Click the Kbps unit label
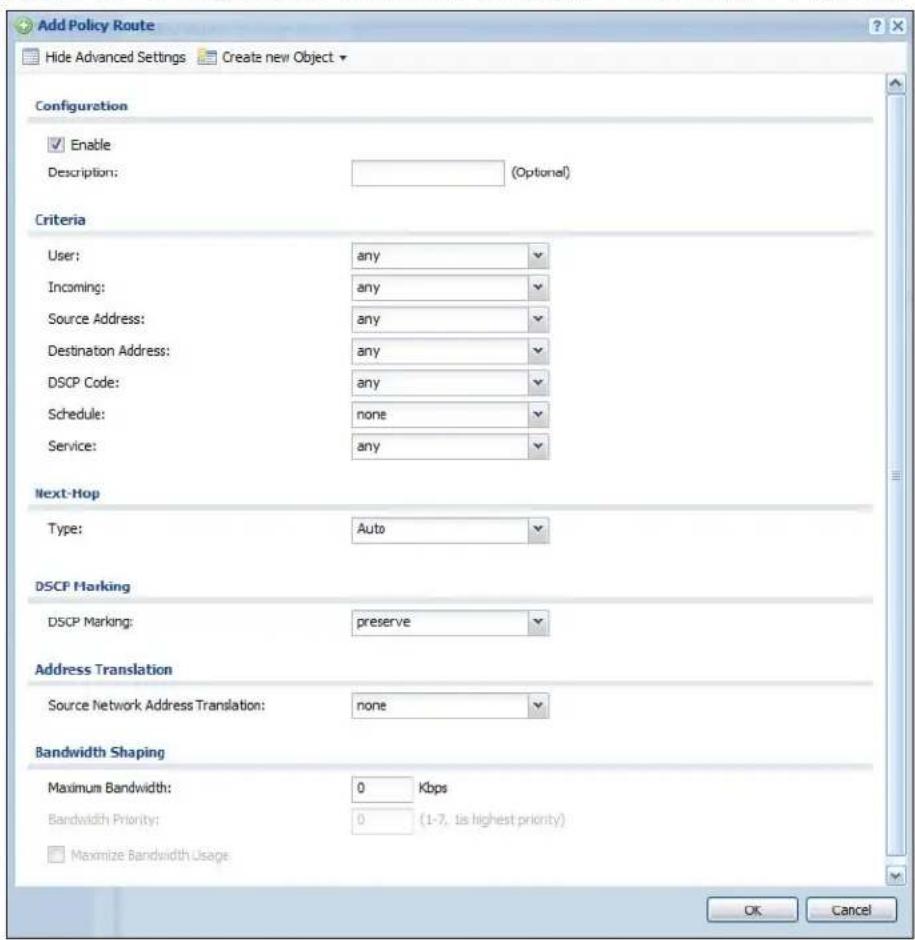This screenshot has height=940, width=915. click(433, 788)
